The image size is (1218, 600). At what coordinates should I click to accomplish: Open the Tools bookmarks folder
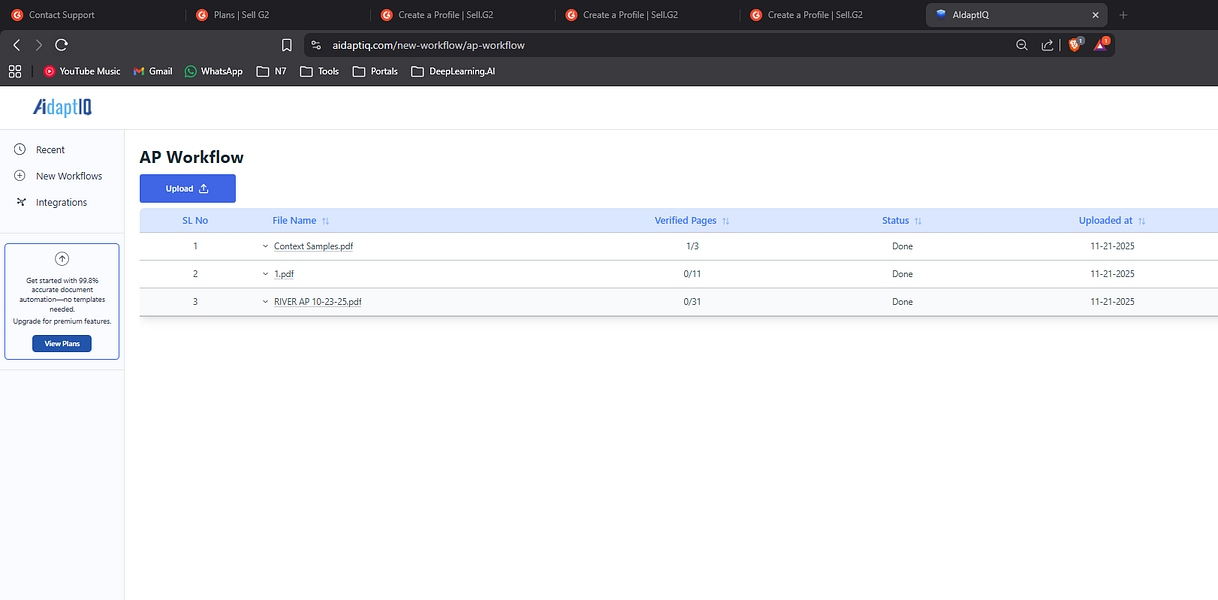tap(320, 71)
